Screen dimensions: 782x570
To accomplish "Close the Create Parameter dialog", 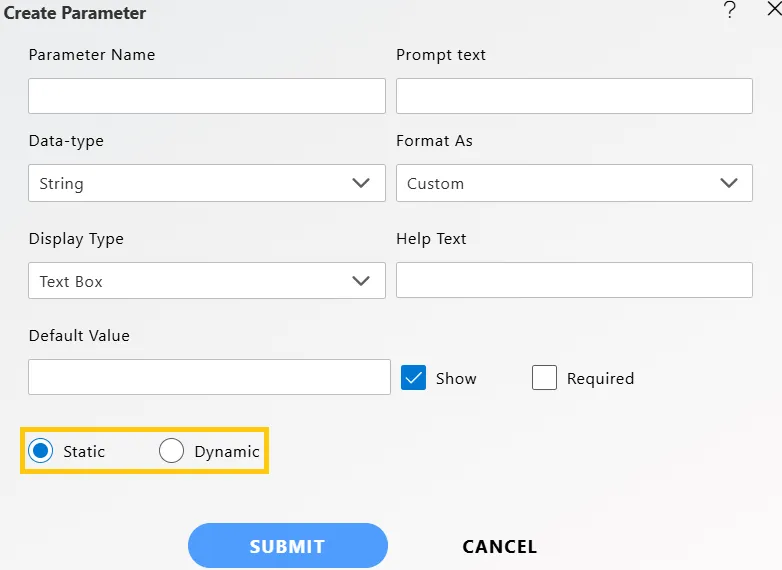I will point(775,8).
